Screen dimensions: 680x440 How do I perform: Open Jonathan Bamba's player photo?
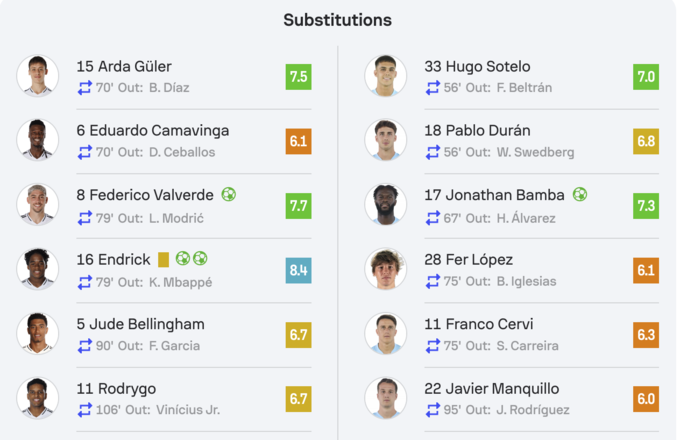[386, 205]
